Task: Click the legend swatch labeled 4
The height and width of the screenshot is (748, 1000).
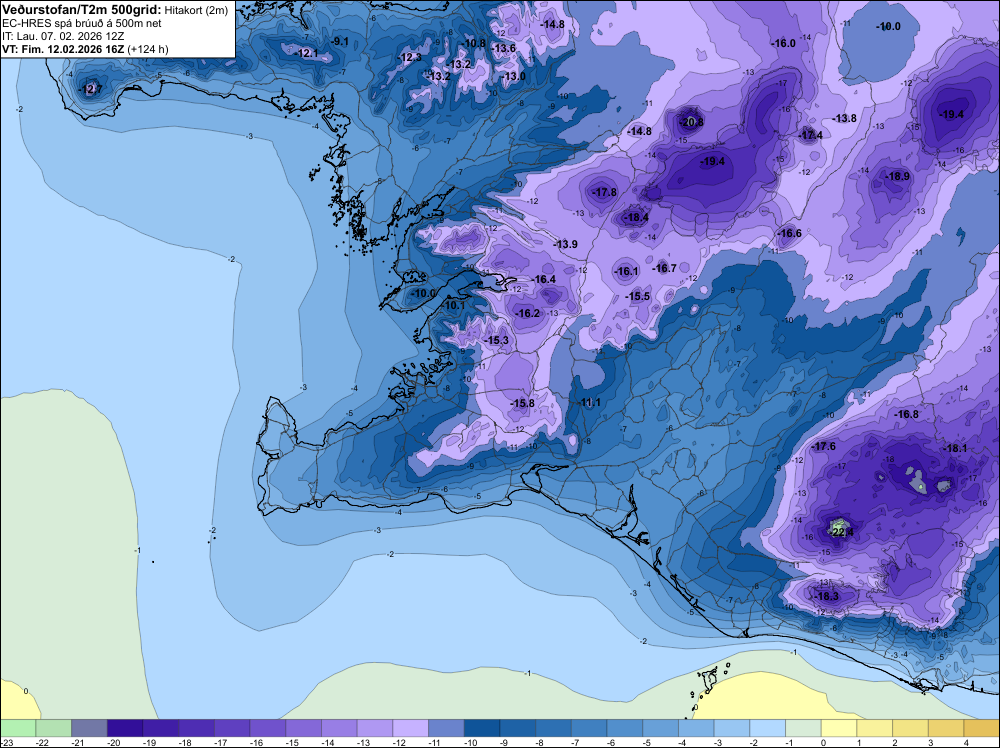Action: 982,728
